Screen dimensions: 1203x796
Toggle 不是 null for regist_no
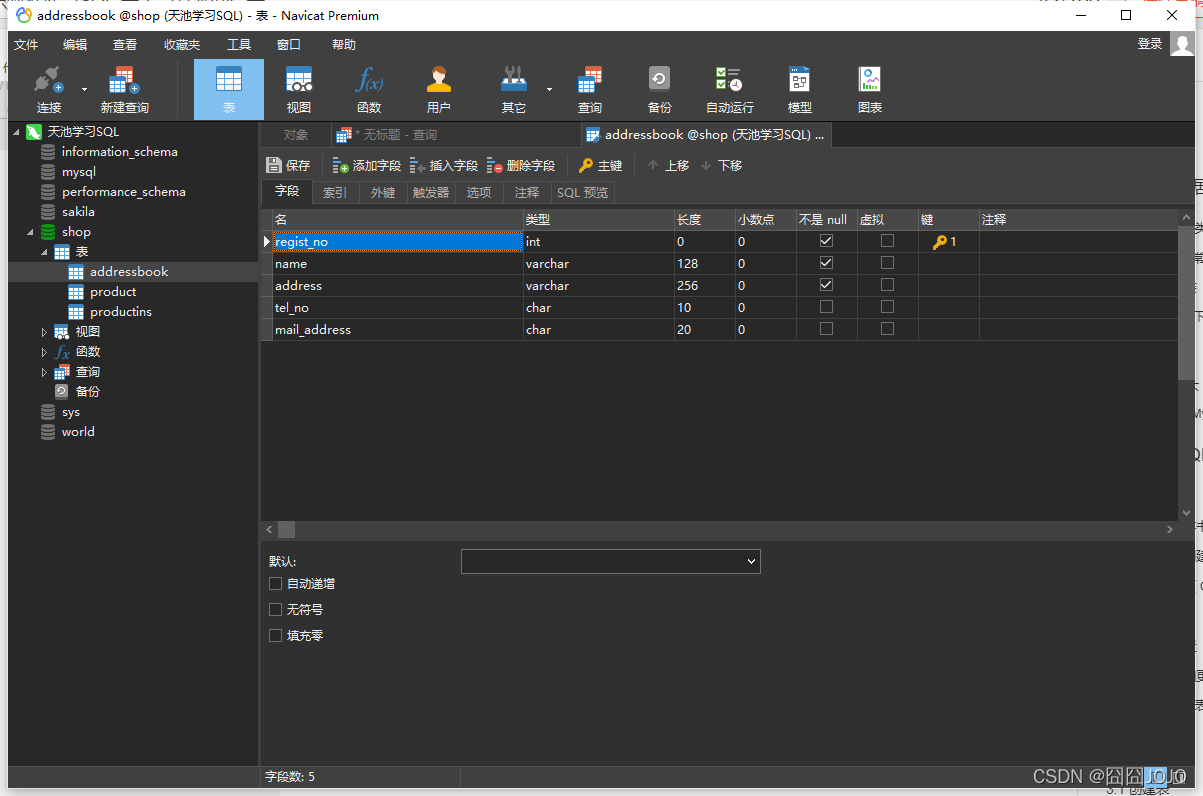pos(826,241)
